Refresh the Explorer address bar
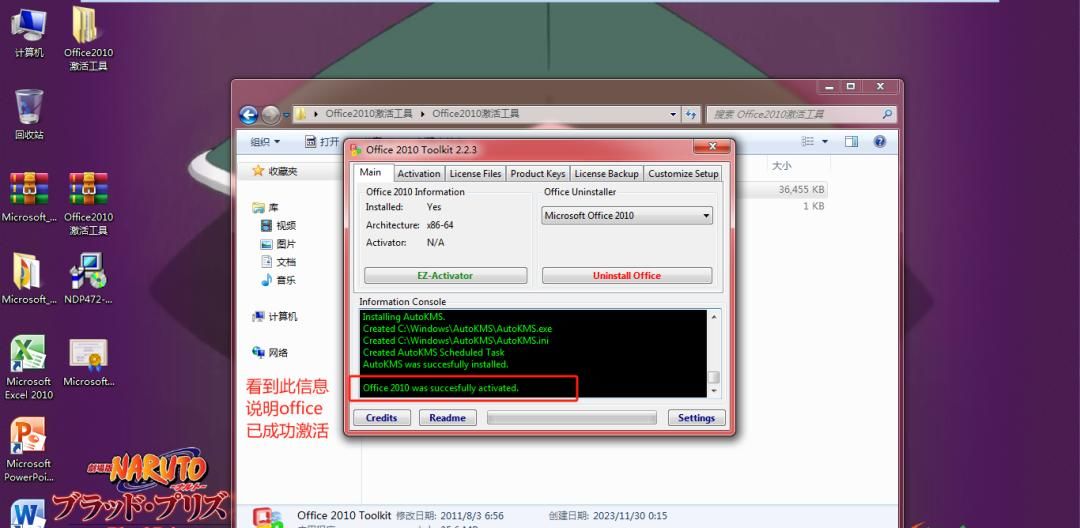Image resolution: width=1080 pixels, height=528 pixels. pyautogui.click(x=691, y=114)
